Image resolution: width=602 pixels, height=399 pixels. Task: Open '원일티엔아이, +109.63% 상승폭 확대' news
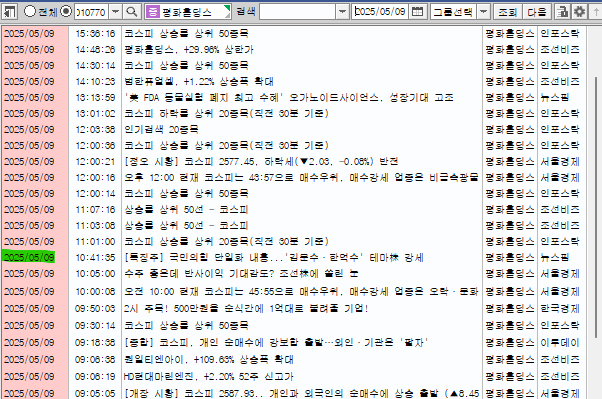(209, 359)
